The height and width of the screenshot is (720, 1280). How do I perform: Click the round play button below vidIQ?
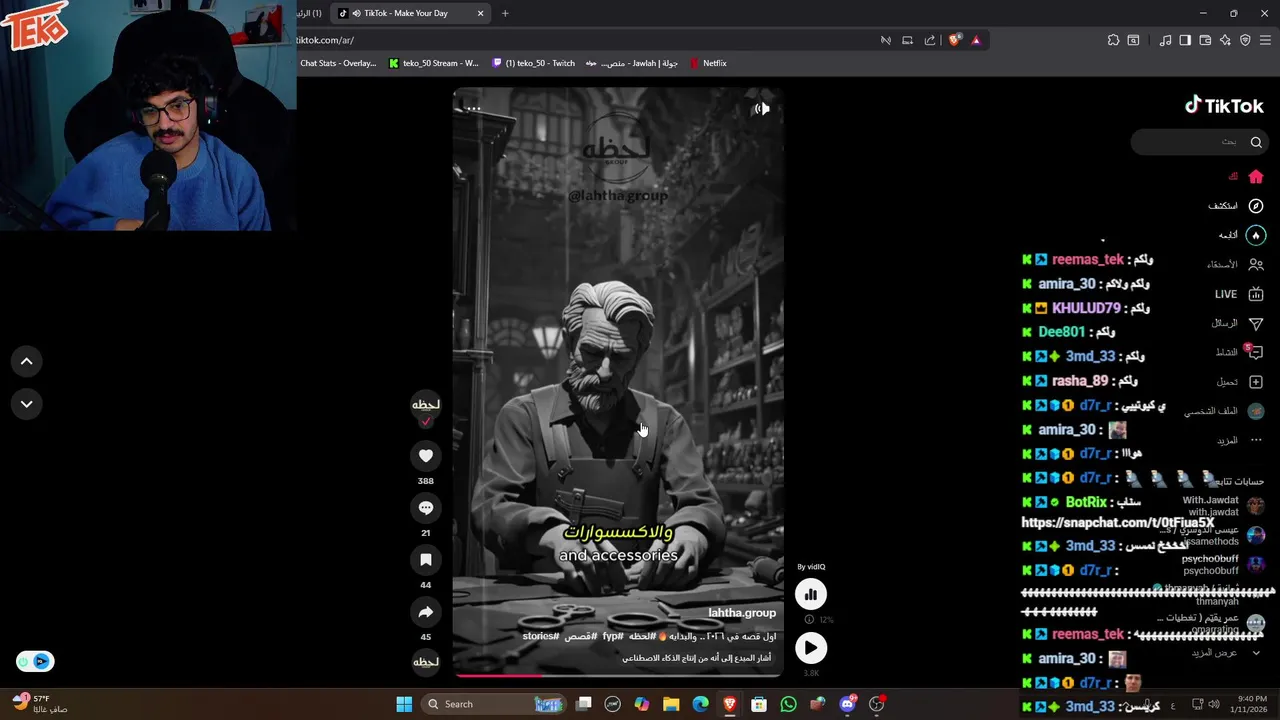811,648
